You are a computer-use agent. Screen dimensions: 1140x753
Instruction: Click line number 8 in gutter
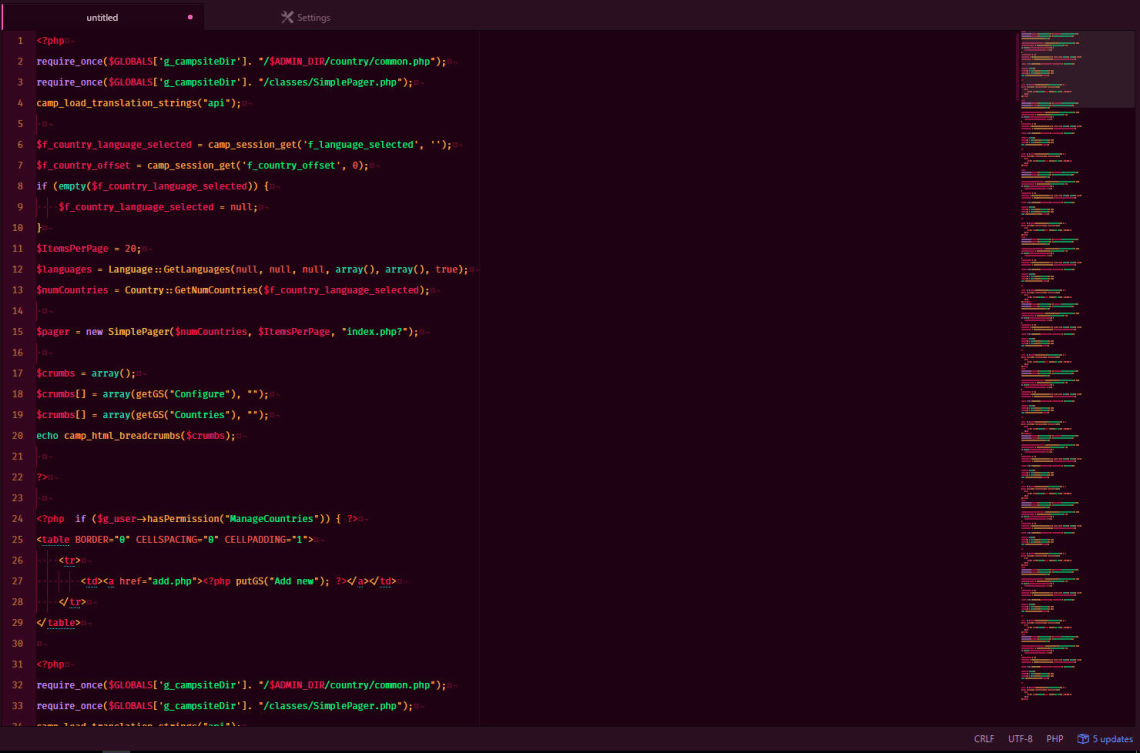20,186
